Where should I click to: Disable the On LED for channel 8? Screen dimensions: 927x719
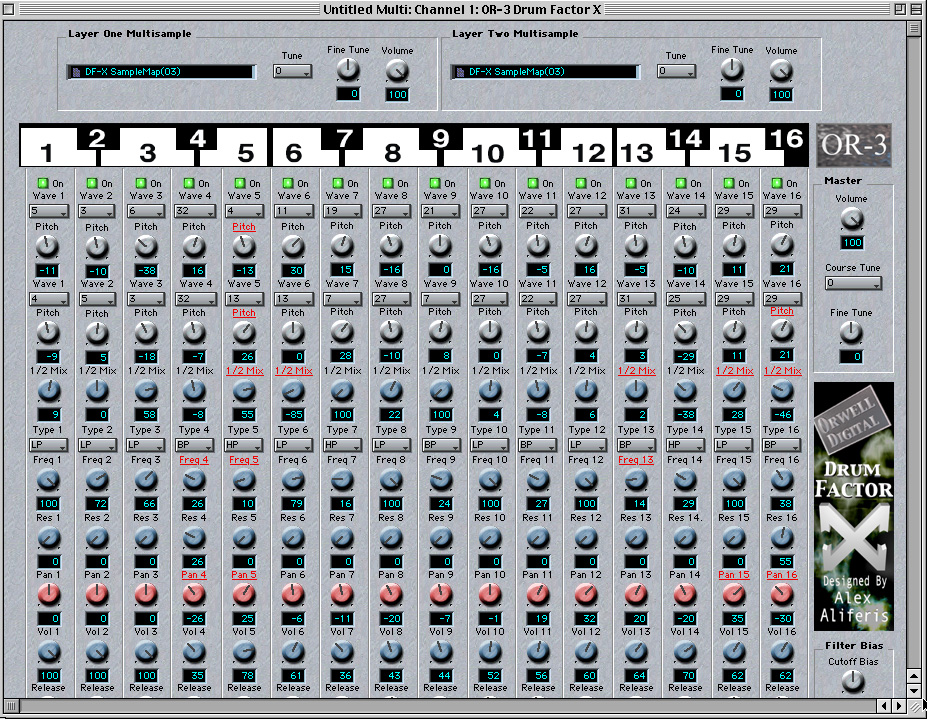pyautogui.click(x=385, y=183)
